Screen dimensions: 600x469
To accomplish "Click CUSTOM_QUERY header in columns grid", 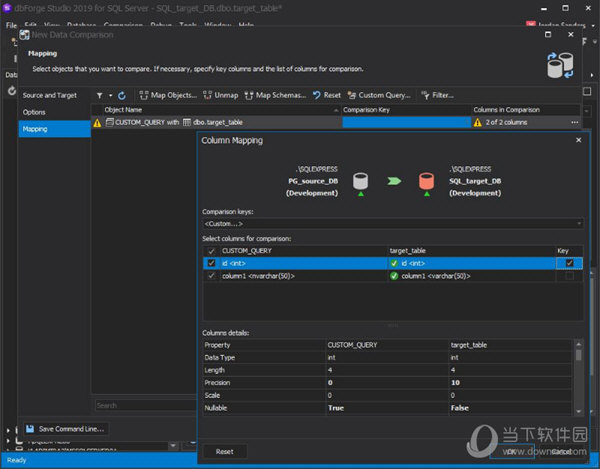I will pyautogui.click(x=304, y=251).
